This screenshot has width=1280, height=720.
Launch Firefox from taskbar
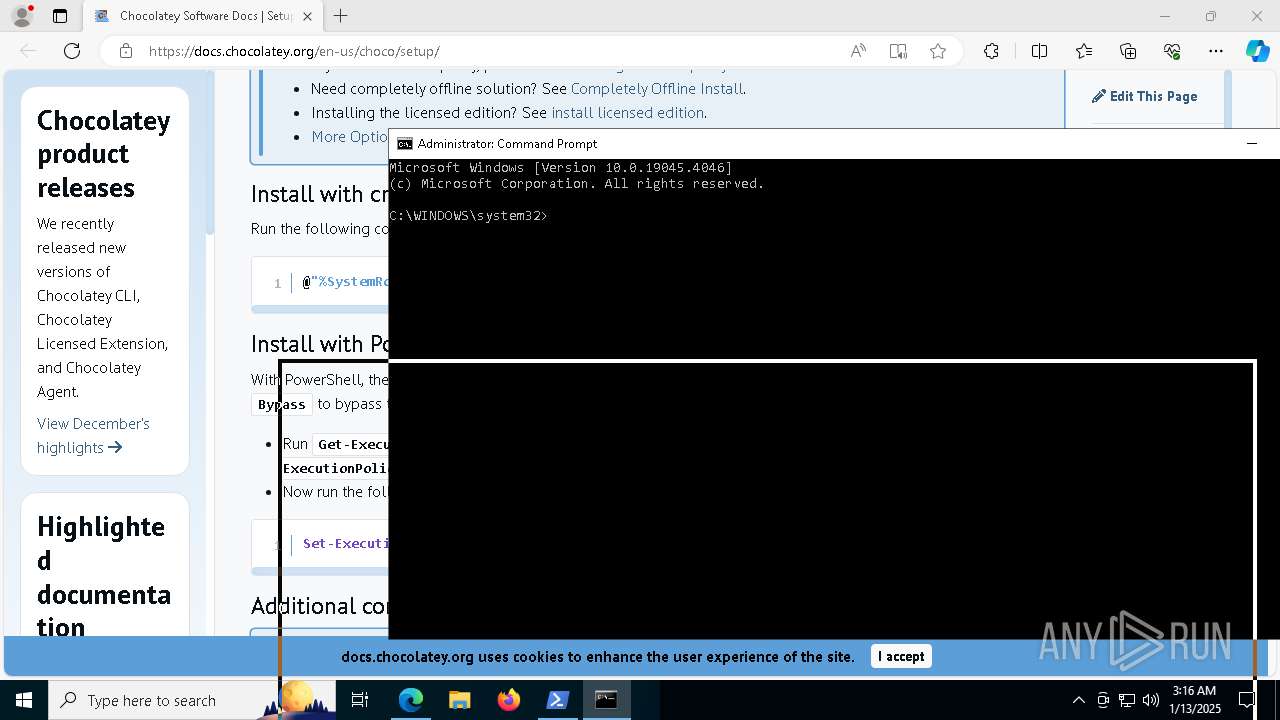[x=509, y=700]
